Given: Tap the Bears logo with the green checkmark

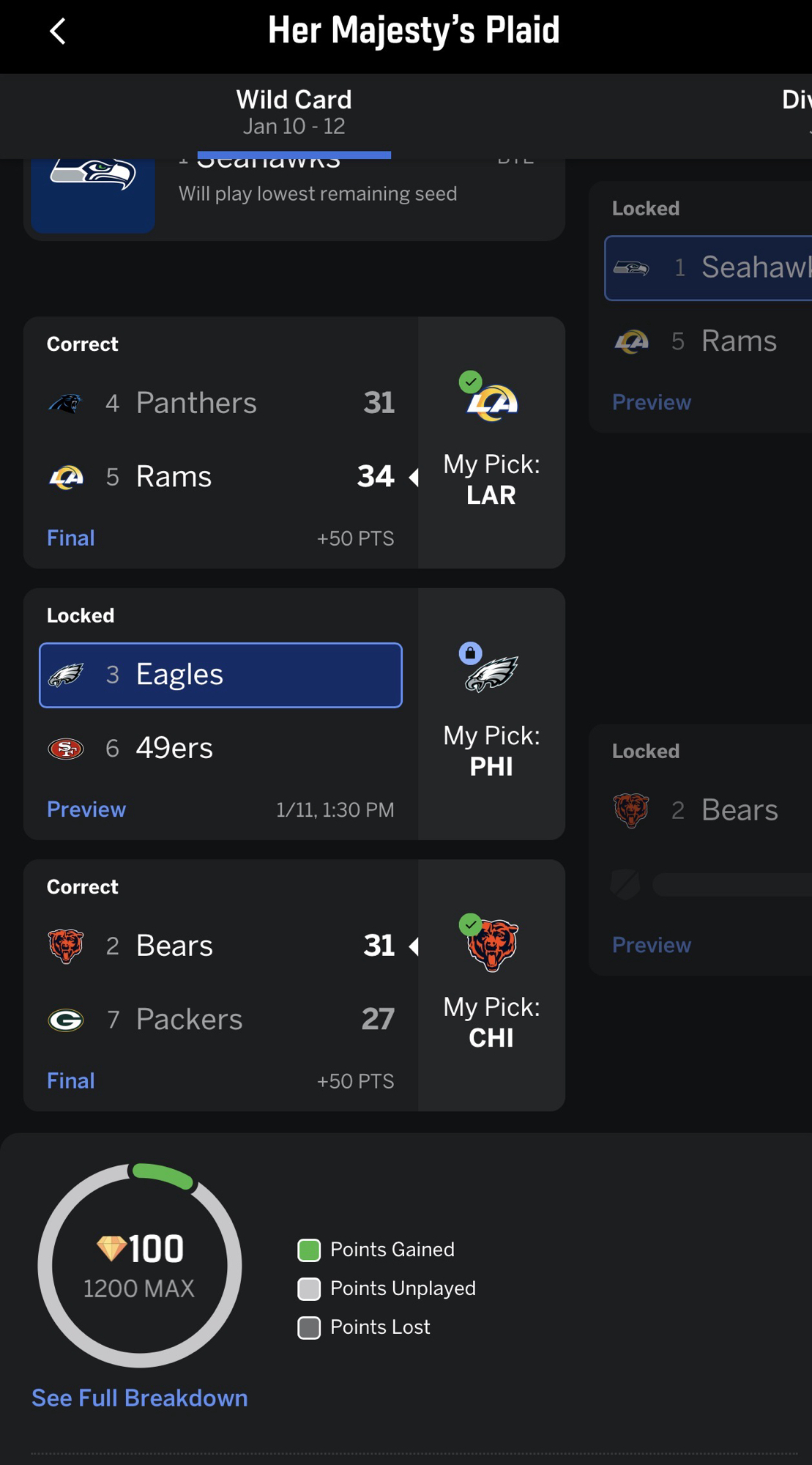Looking at the screenshot, I should pos(492,945).
